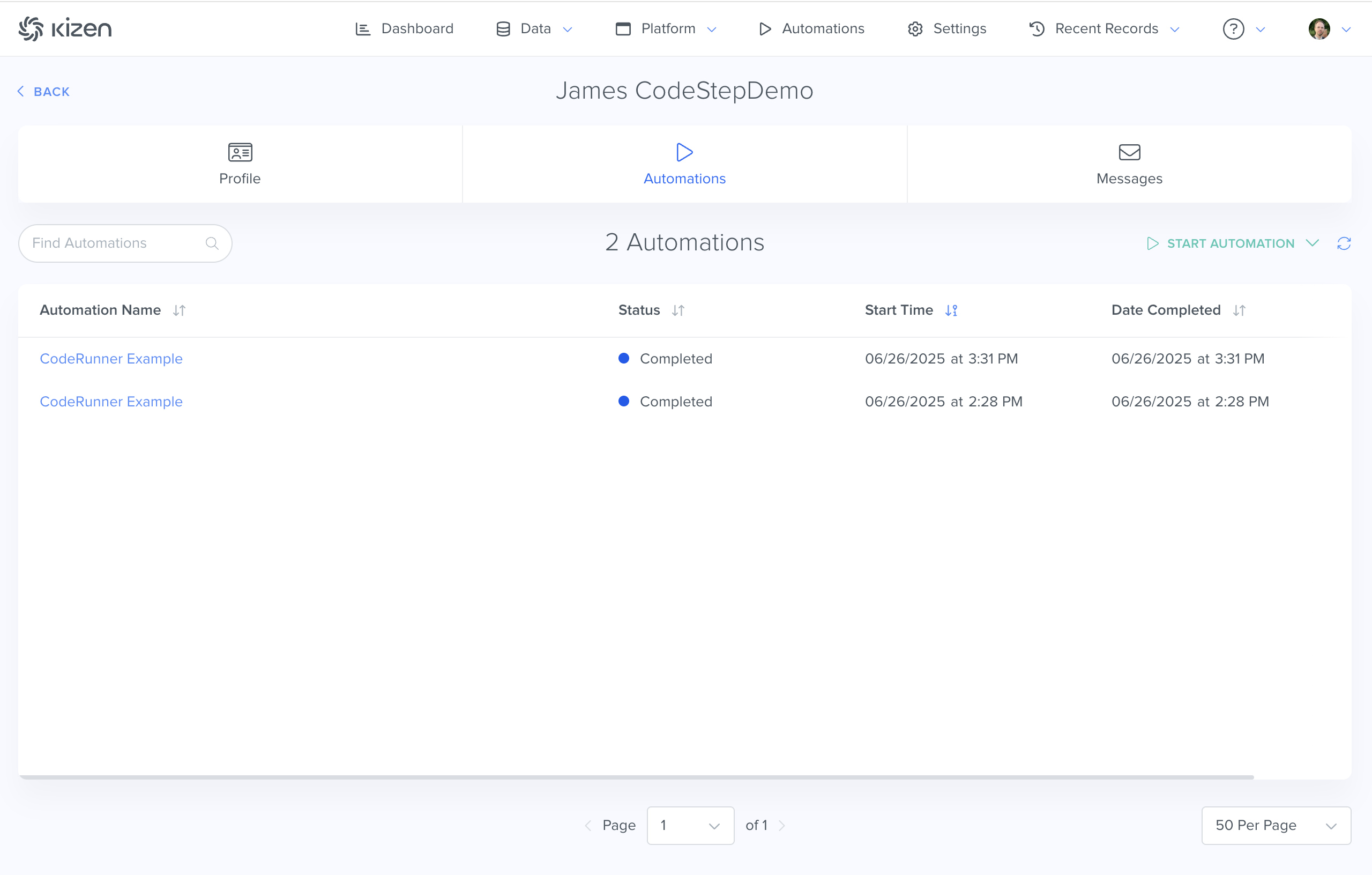The height and width of the screenshot is (875, 1372).
Task: Open the 50 Per Page dropdown
Action: point(1276,826)
